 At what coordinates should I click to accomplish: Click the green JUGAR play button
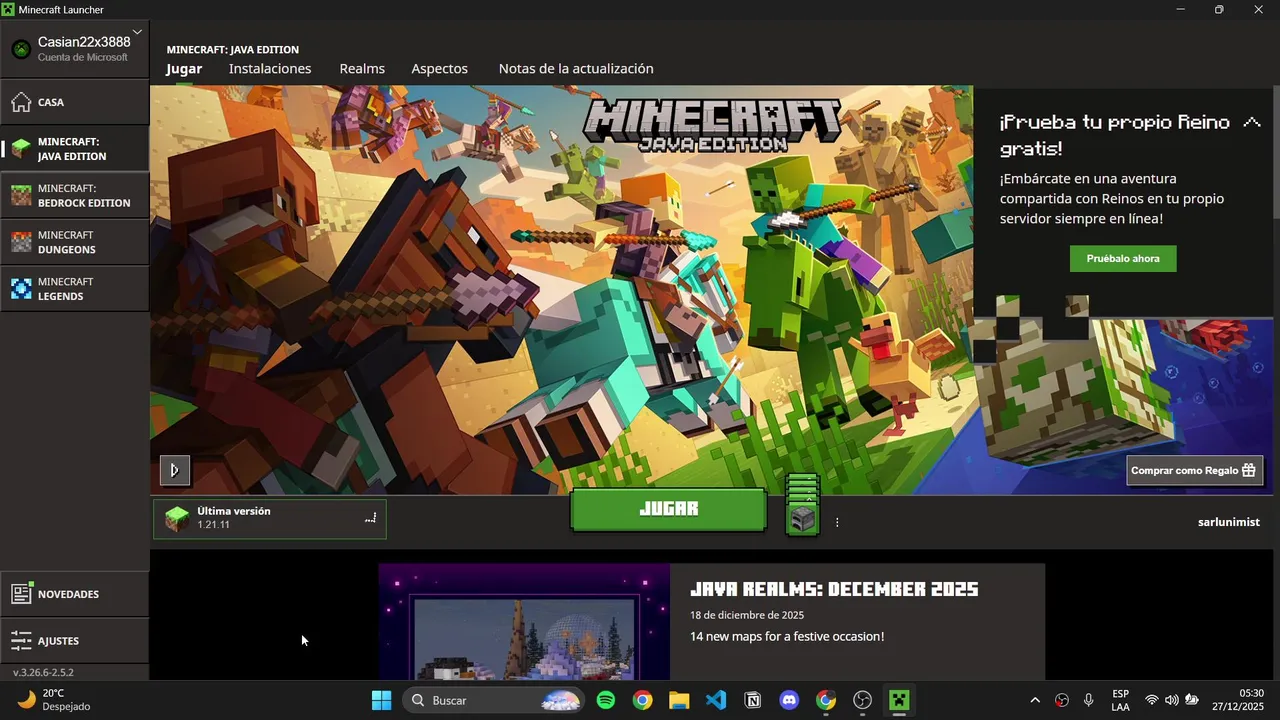click(668, 509)
